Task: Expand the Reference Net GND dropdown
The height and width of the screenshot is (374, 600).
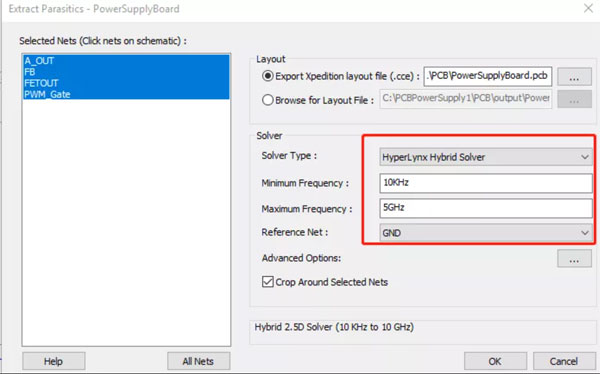Action: (x=486, y=233)
